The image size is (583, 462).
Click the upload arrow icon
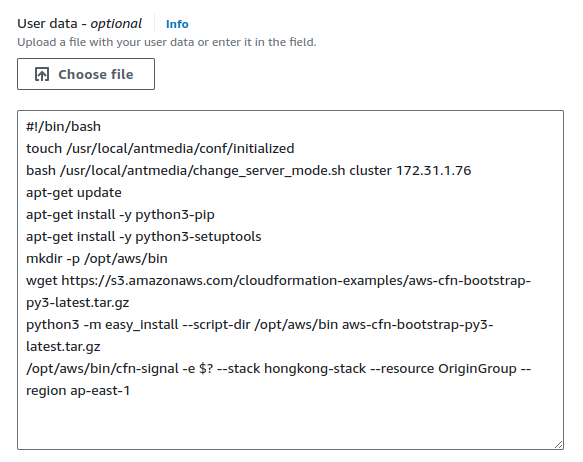pos(42,74)
